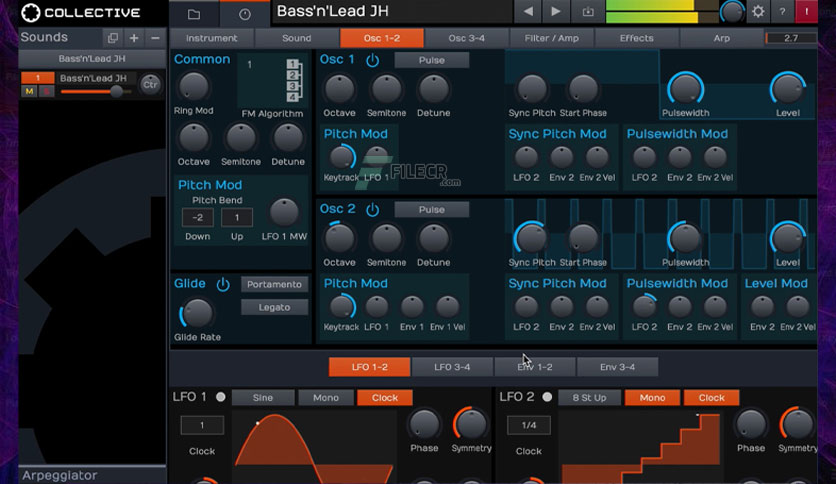Toggle LFO 2 Clock sync
The image size is (836, 484).
click(x=711, y=398)
